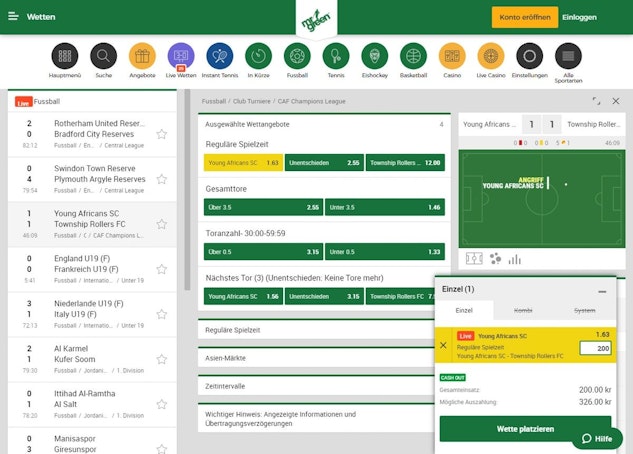Collapse the Einzel bet slip with minus
The image size is (633, 454).
click(x=602, y=291)
